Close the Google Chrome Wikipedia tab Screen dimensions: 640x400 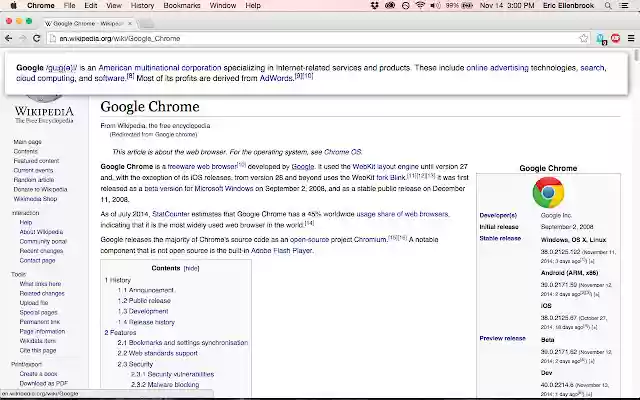130,23
